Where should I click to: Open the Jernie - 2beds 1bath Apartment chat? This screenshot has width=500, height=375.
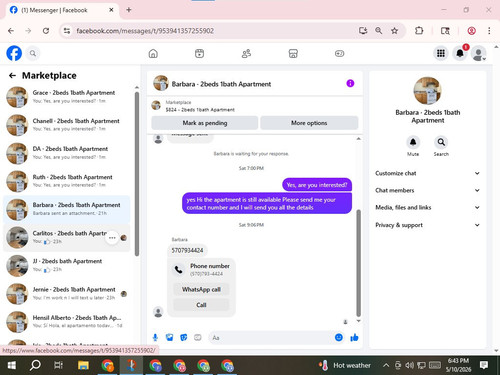click(67, 294)
